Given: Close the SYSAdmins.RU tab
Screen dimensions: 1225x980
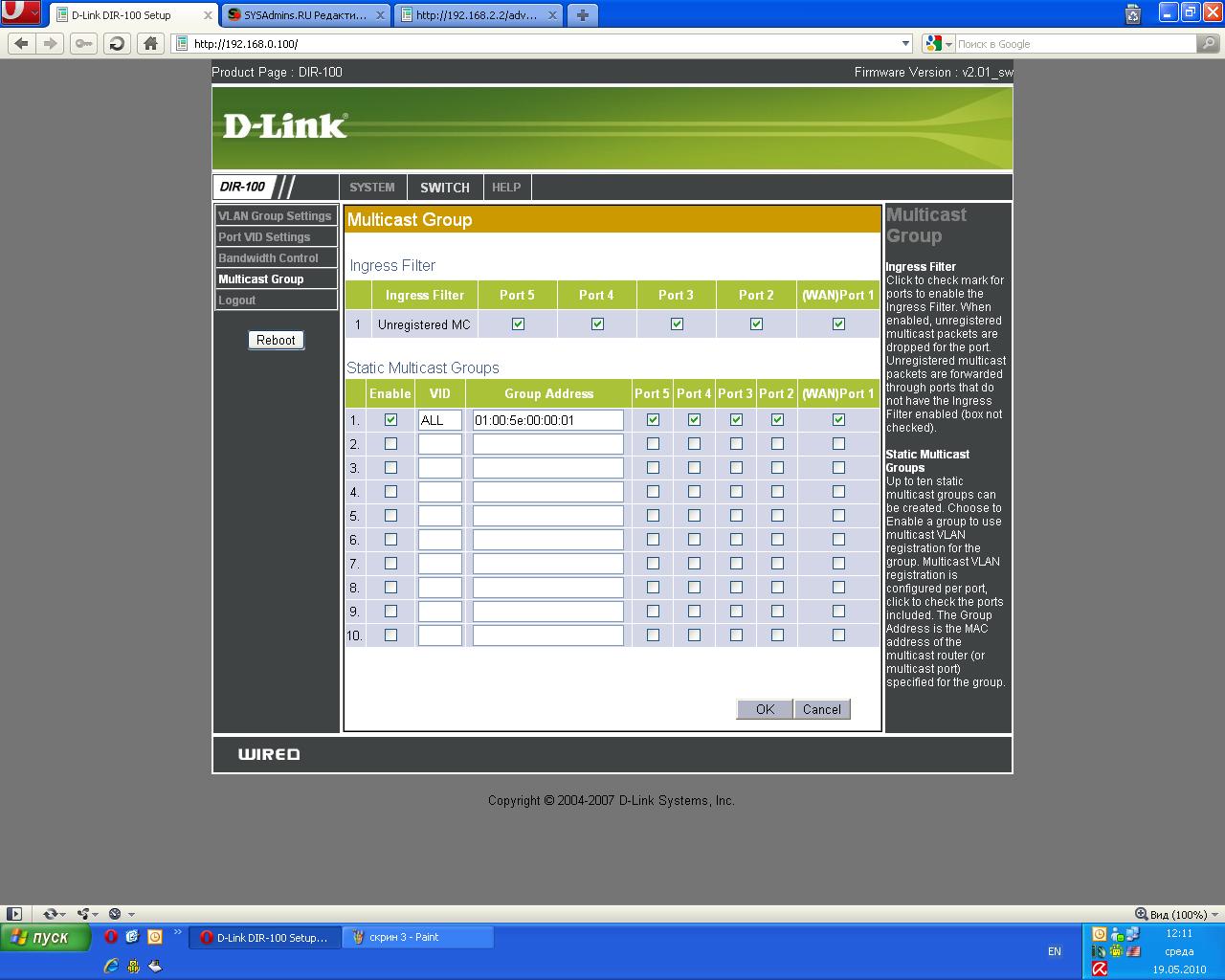Looking at the screenshot, I should pos(380,15).
